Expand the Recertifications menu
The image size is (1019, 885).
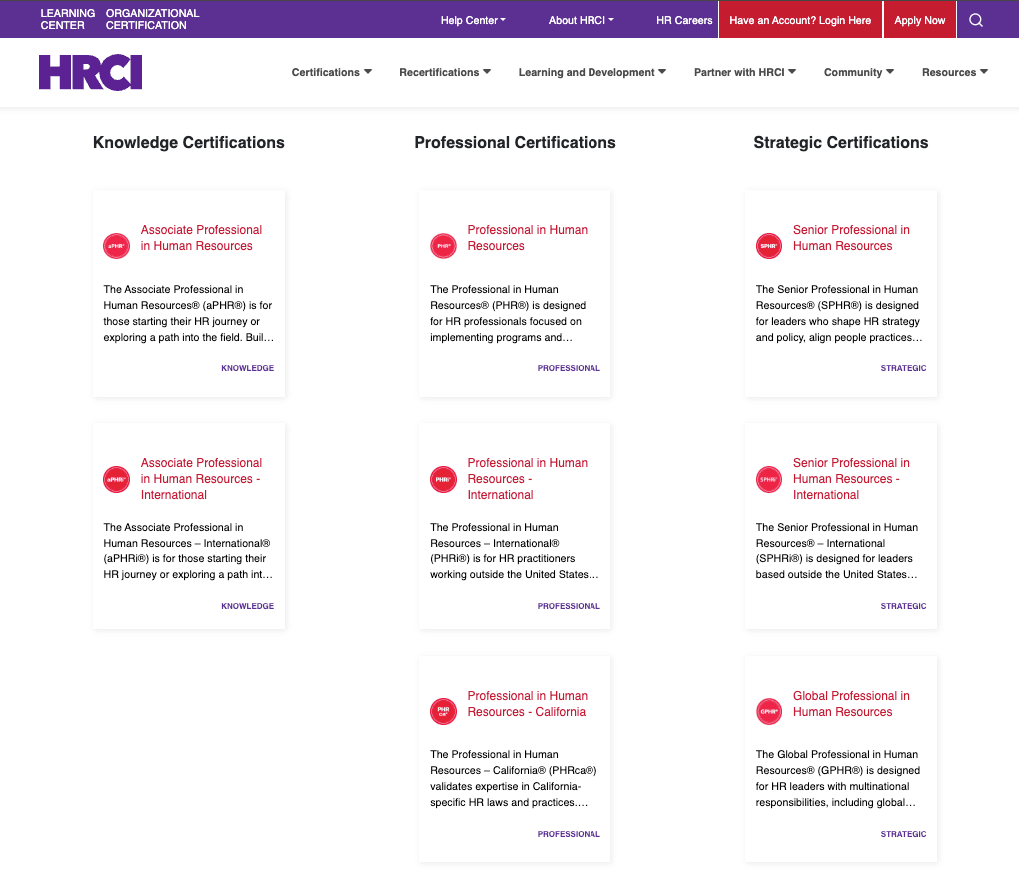[x=445, y=72]
